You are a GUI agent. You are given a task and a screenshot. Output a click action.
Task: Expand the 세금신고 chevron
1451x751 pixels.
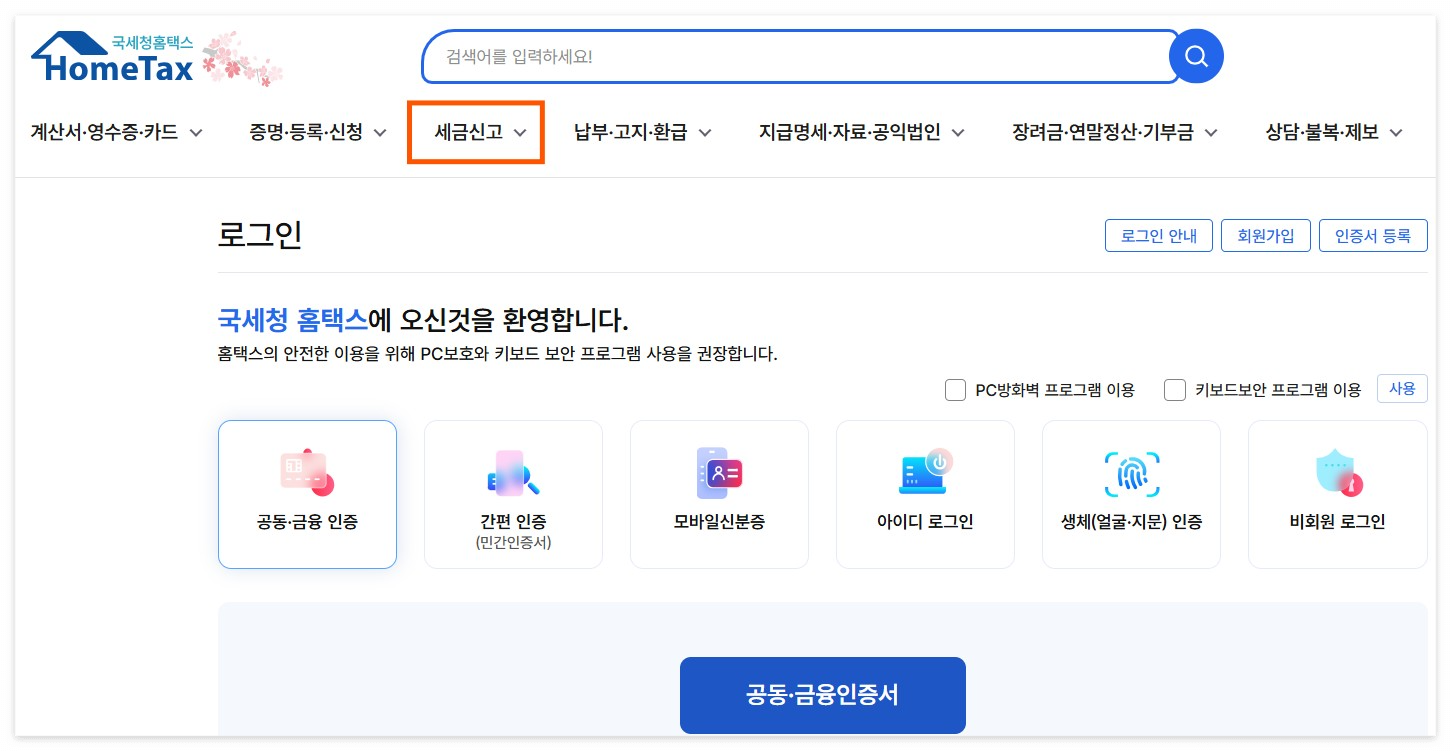click(520, 132)
